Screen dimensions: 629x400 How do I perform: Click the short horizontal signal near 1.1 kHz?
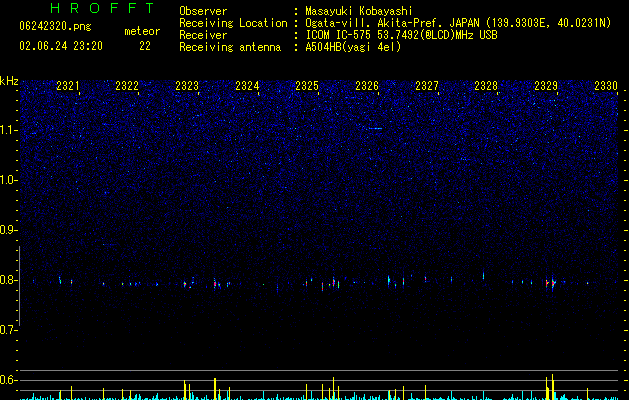click(374, 128)
